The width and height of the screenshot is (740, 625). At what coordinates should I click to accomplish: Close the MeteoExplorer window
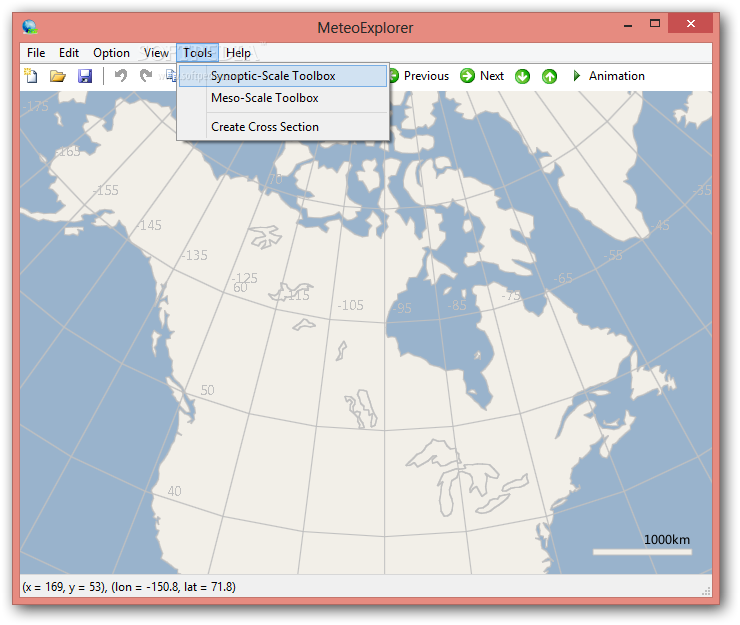tap(690, 24)
